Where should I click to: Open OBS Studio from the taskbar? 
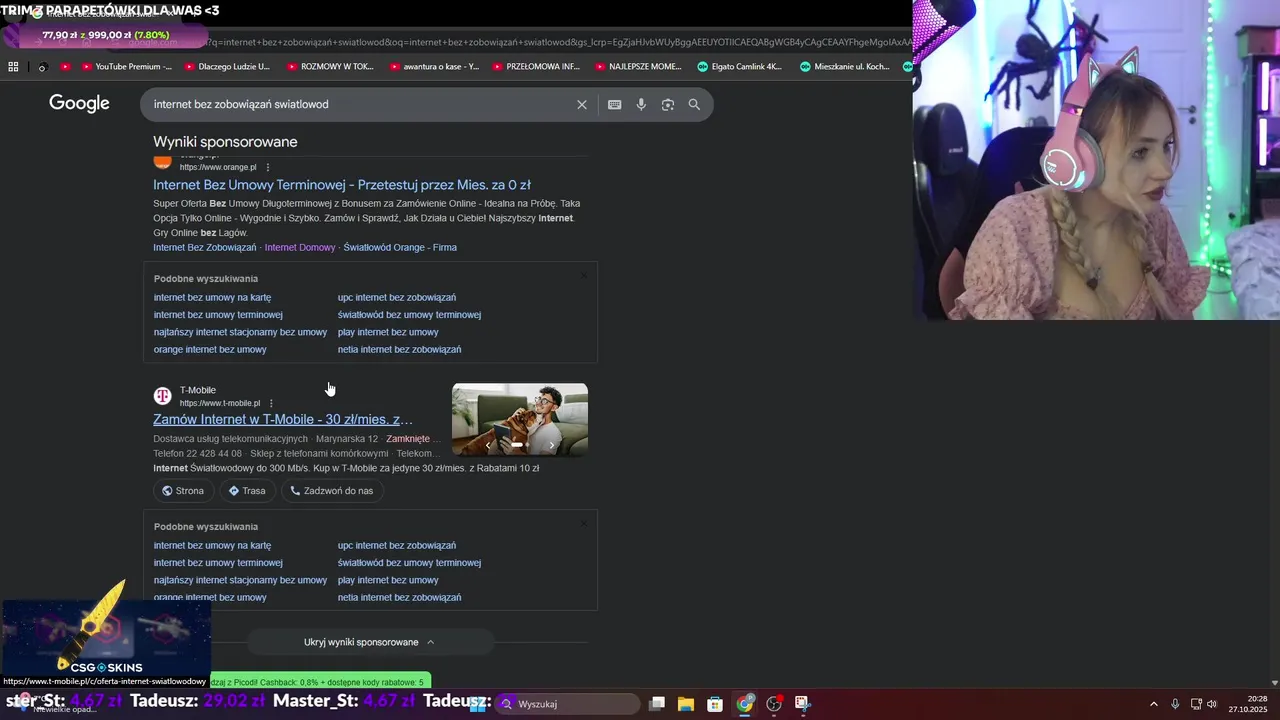tap(774, 704)
